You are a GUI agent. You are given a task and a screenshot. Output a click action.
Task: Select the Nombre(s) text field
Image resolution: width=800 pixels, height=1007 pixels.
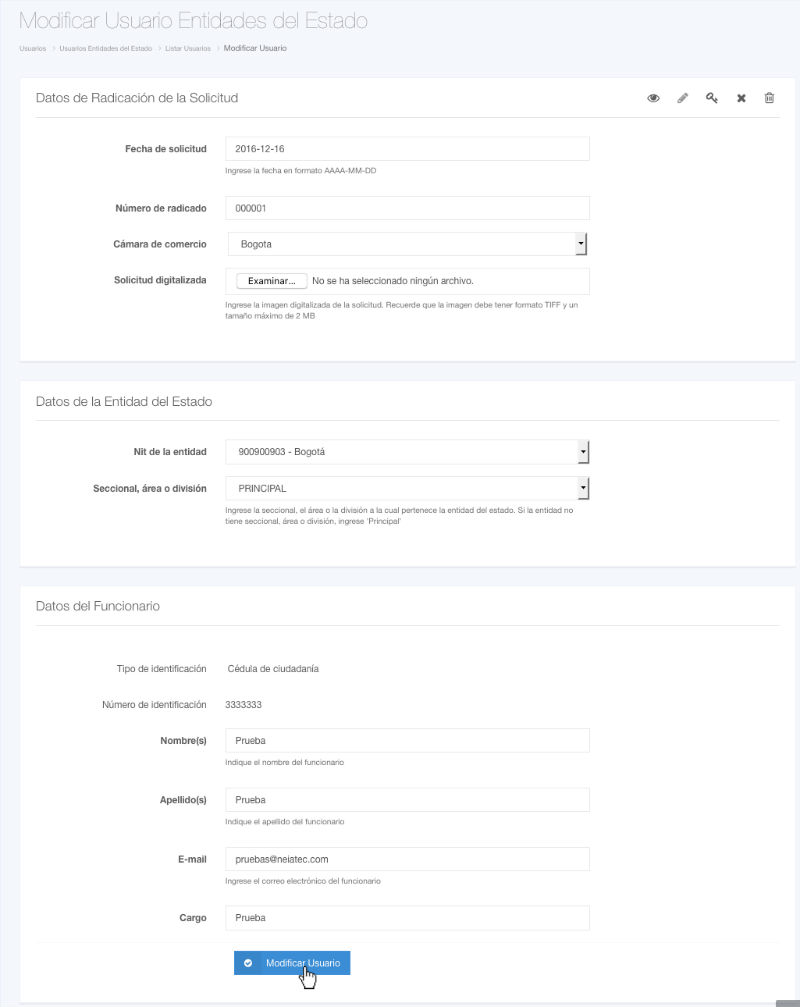pyautogui.click(x=407, y=740)
